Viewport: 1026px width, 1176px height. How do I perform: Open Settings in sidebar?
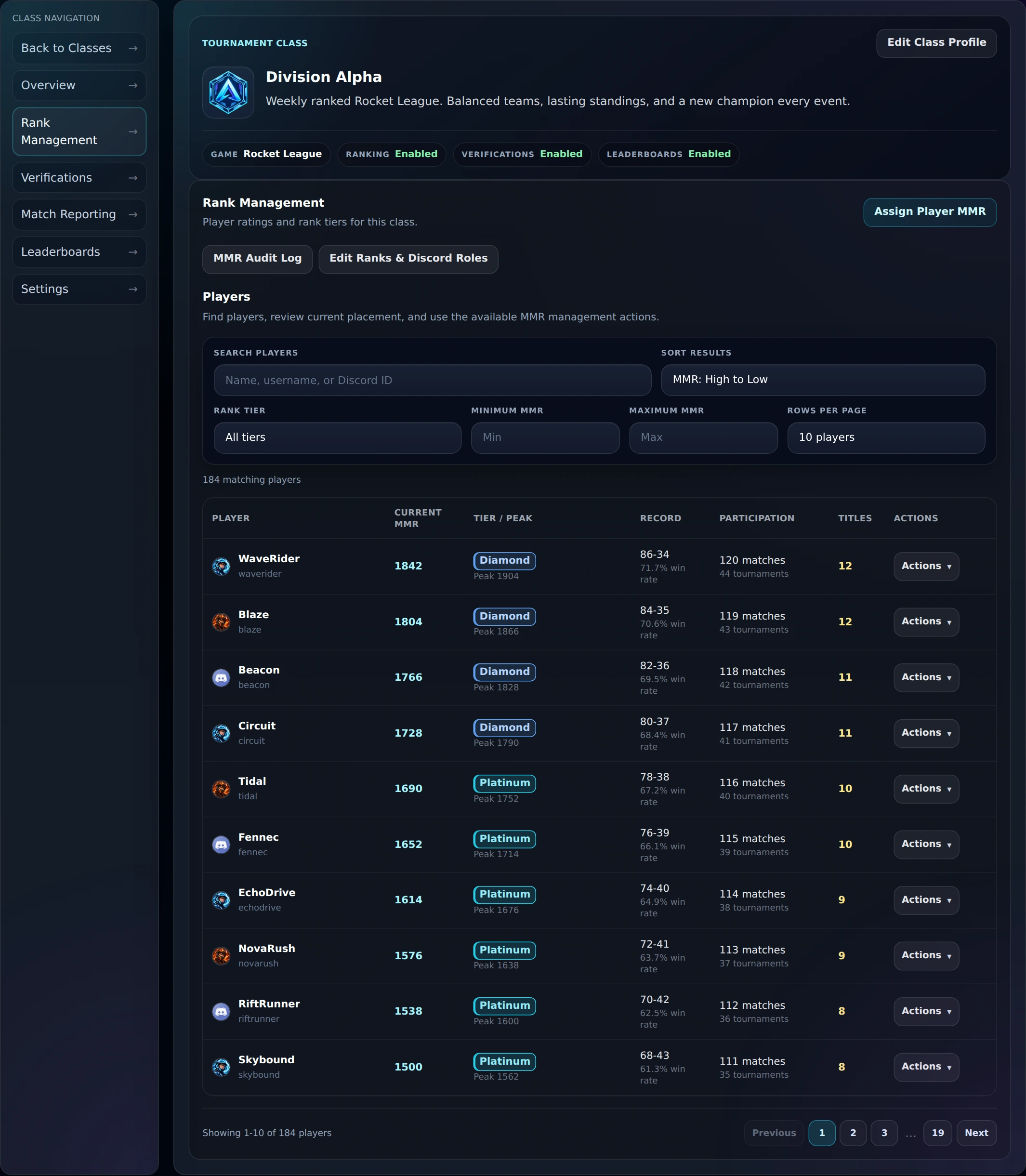click(x=79, y=289)
